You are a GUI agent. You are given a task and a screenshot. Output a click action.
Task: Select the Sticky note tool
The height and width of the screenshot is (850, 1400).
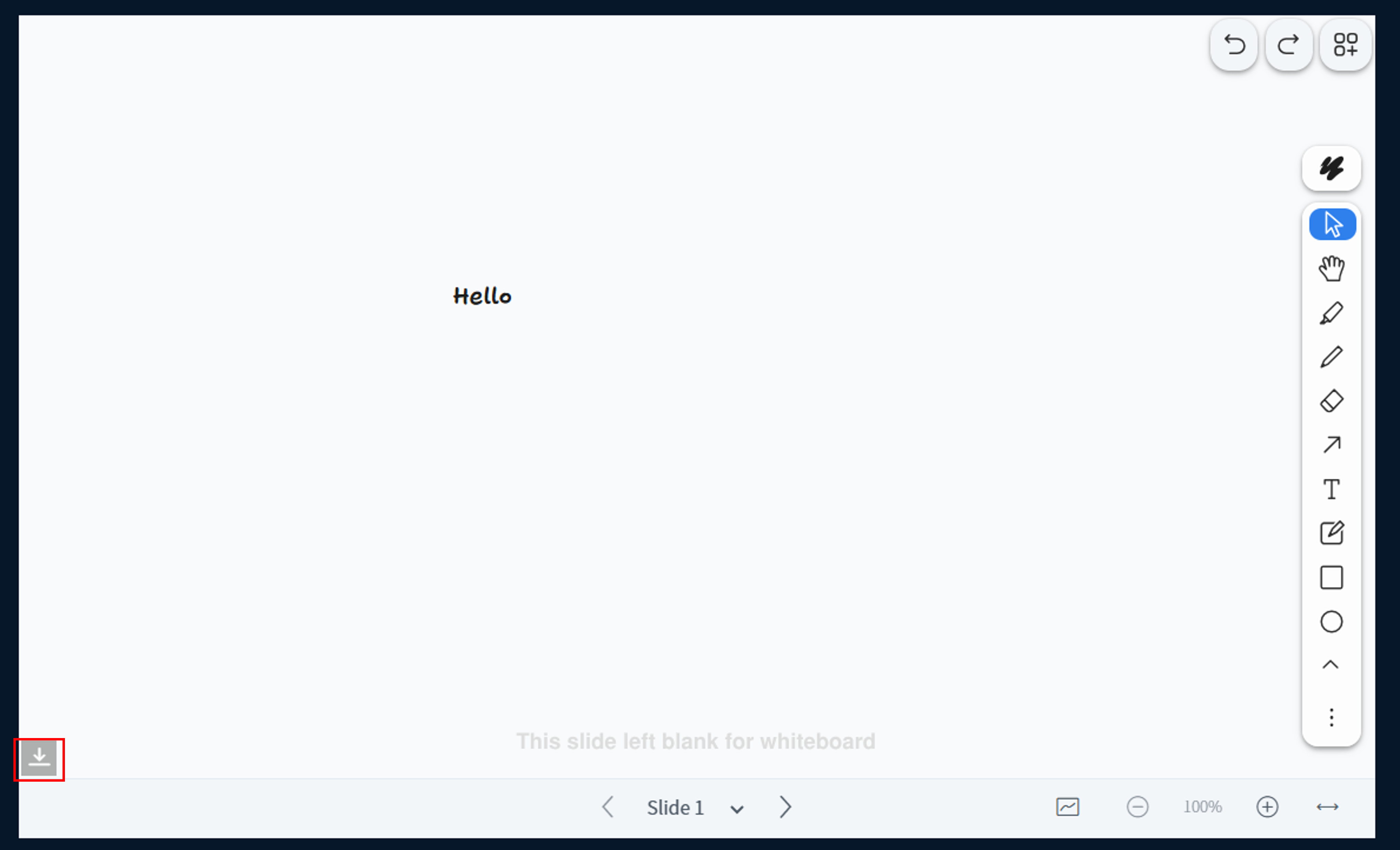pos(1331,533)
